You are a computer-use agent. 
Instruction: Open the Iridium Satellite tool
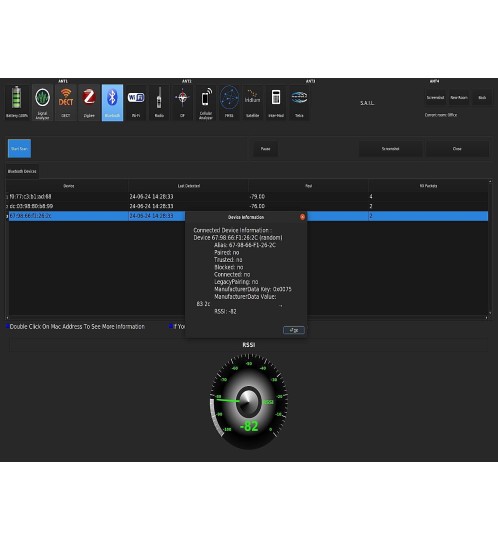252,102
